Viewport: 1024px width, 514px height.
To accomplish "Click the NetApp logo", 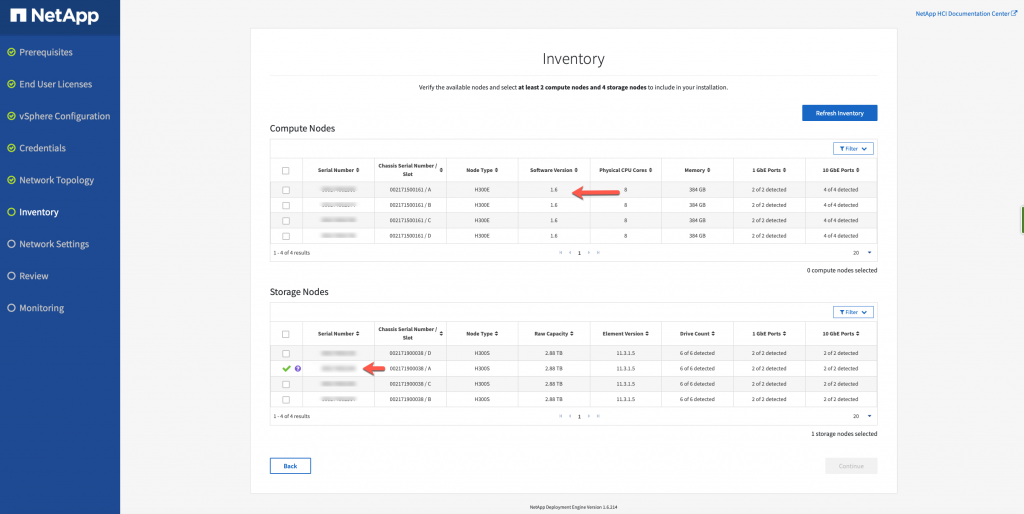I will point(55,16).
